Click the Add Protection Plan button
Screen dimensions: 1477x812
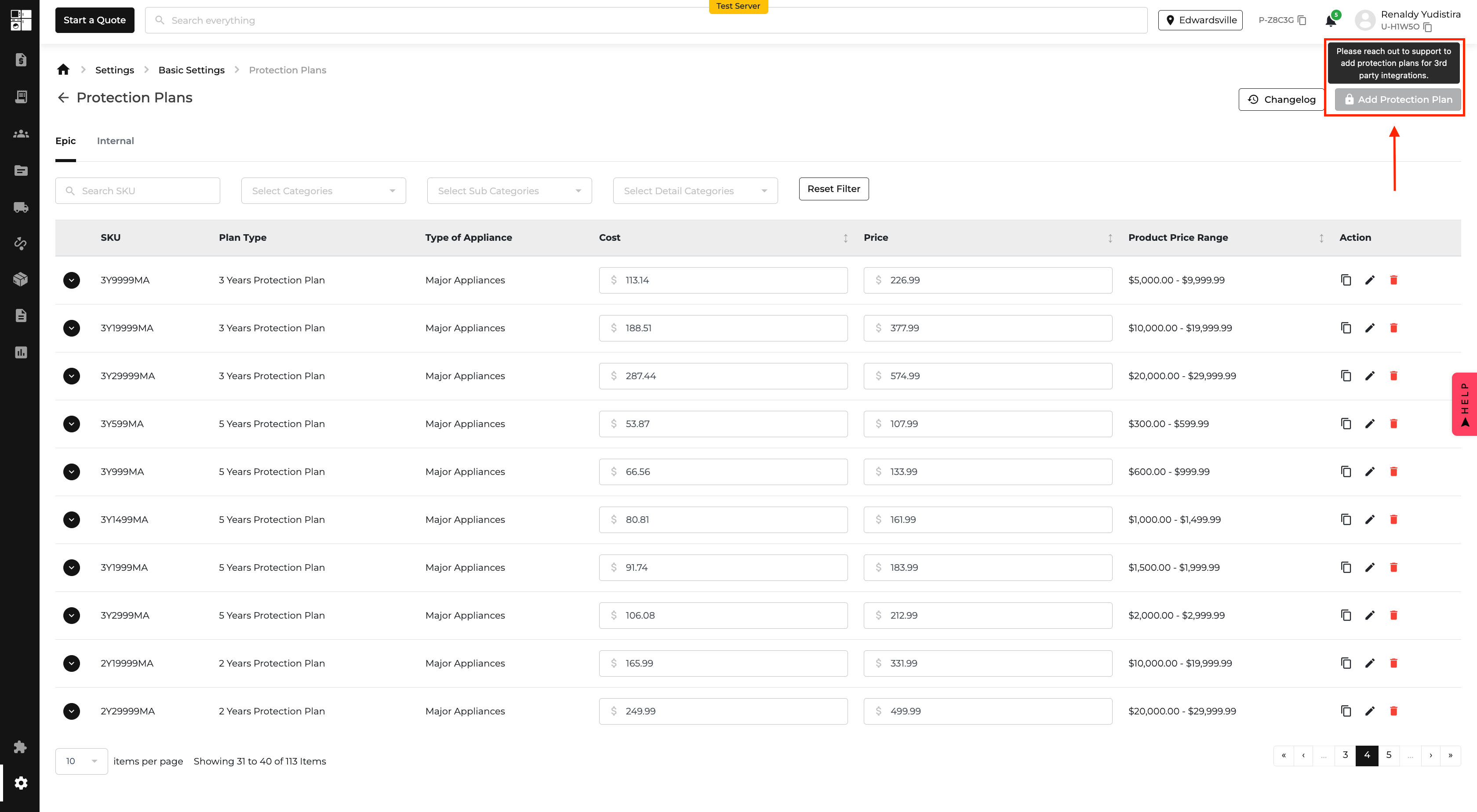tap(1398, 100)
